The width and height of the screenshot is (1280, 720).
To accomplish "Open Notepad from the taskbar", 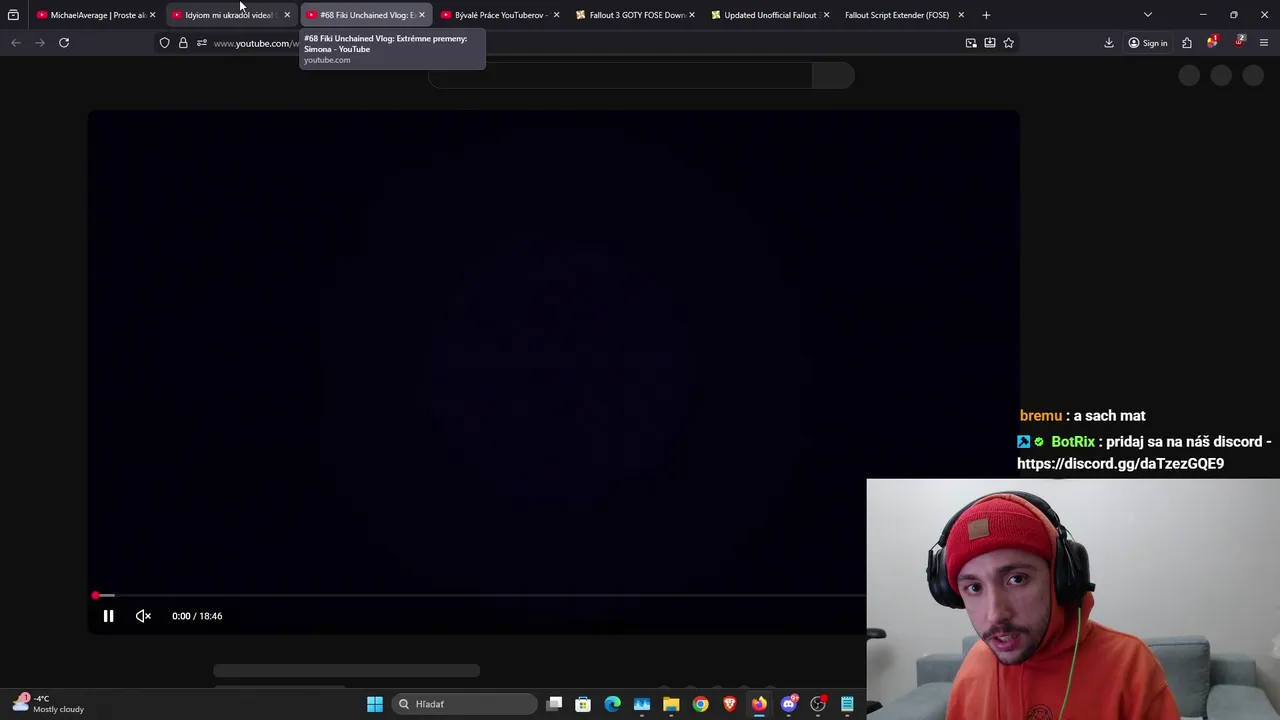I will click(847, 704).
